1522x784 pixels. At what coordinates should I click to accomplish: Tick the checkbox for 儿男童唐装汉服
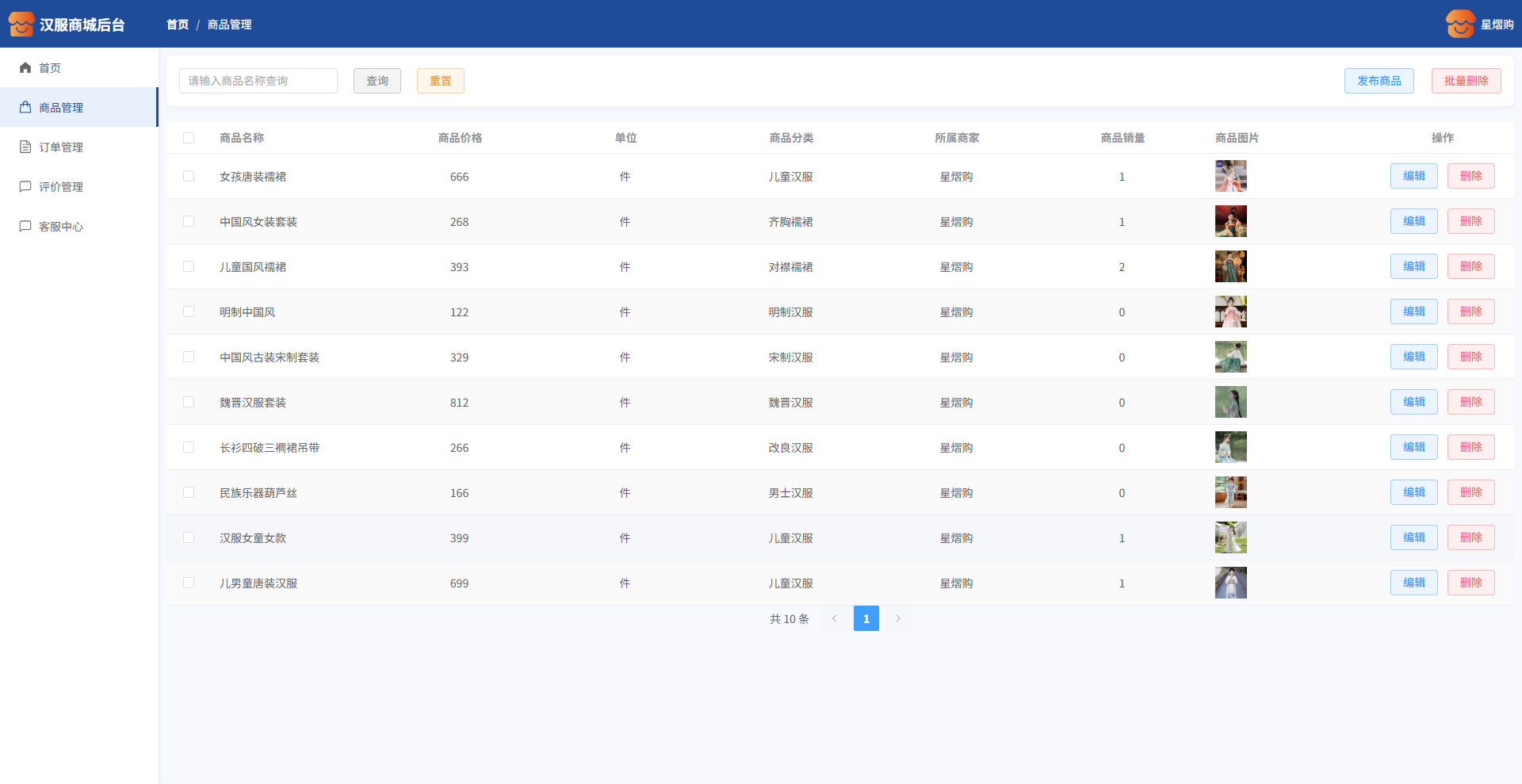tap(189, 583)
